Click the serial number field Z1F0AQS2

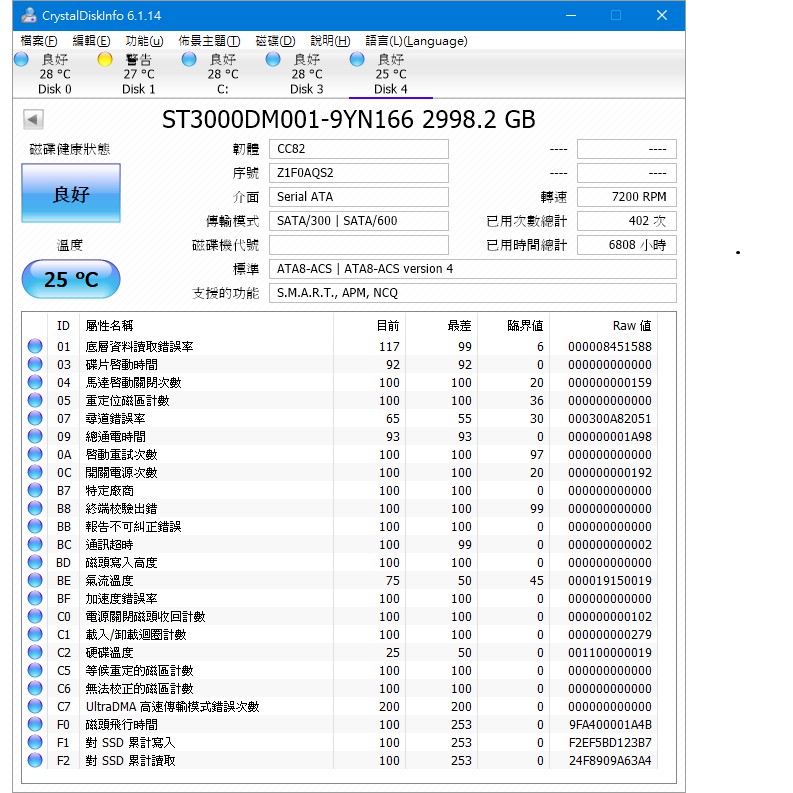pyautogui.click(x=359, y=173)
